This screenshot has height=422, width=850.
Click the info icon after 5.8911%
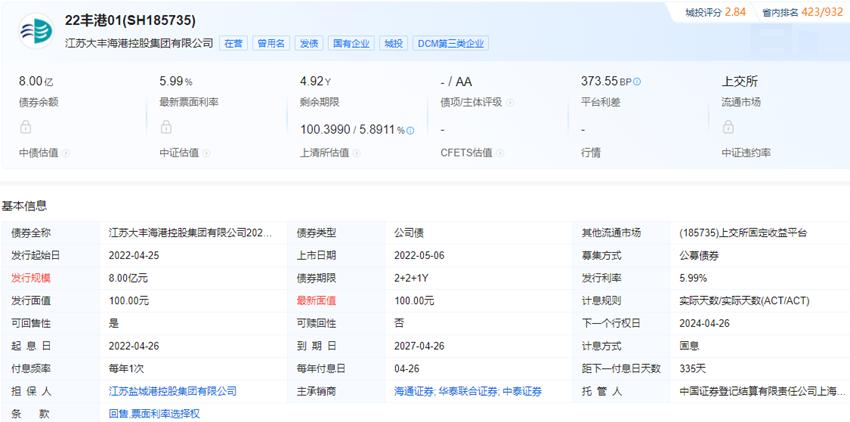[409, 130]
